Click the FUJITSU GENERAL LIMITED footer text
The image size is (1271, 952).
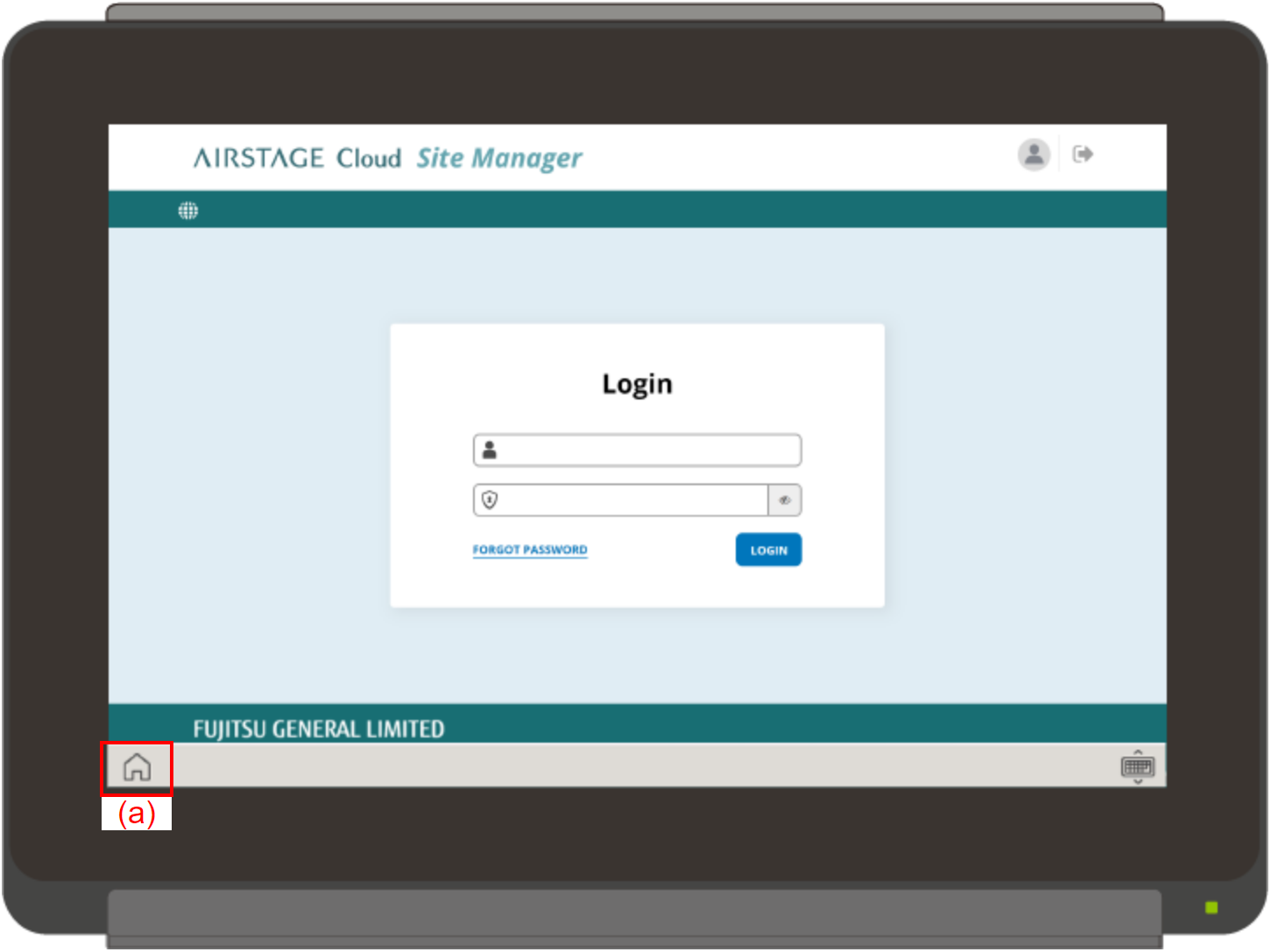click(319, 729)
